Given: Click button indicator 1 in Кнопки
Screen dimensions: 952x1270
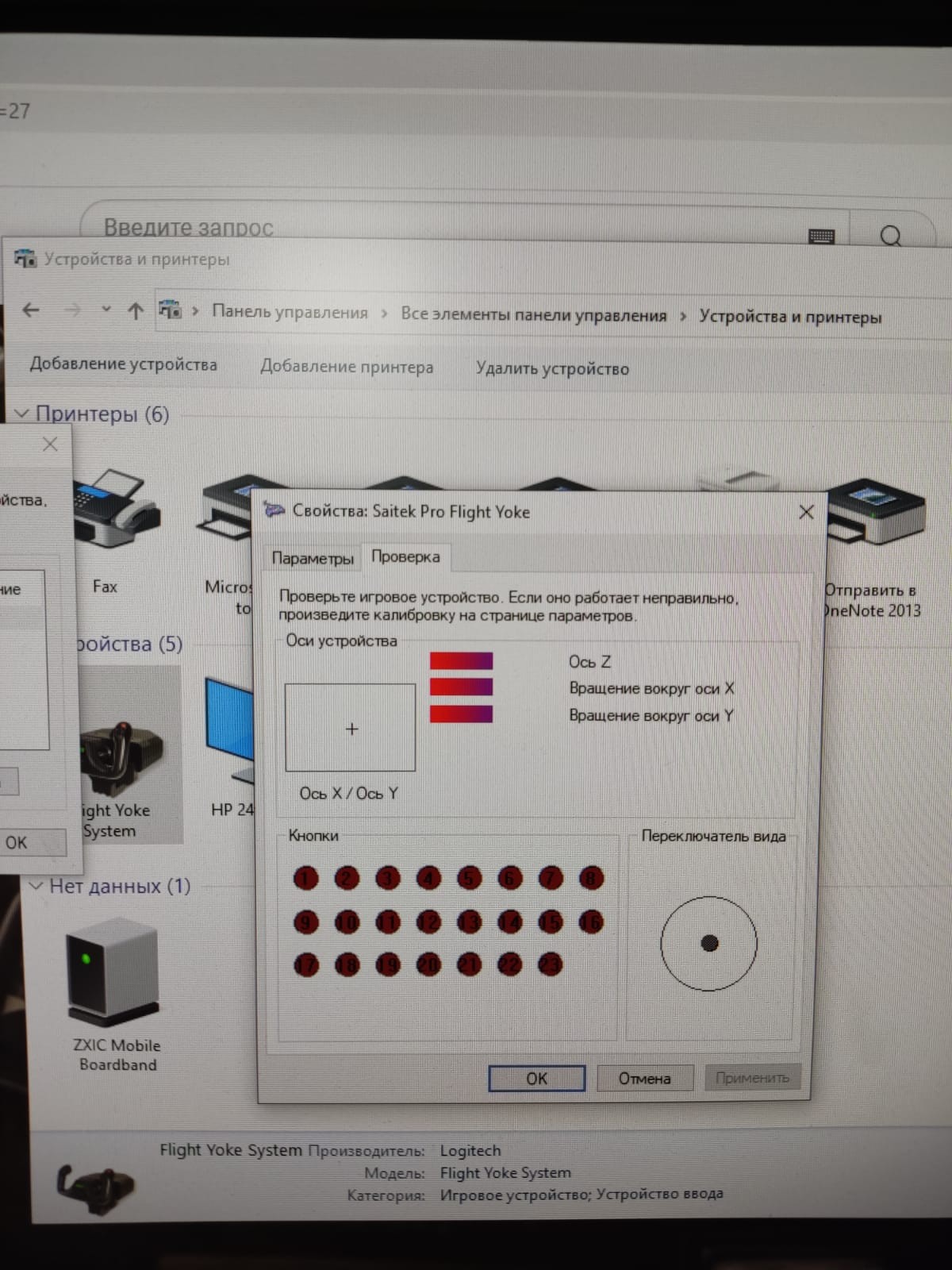Looking at the screenshot, I should (306, 878).
